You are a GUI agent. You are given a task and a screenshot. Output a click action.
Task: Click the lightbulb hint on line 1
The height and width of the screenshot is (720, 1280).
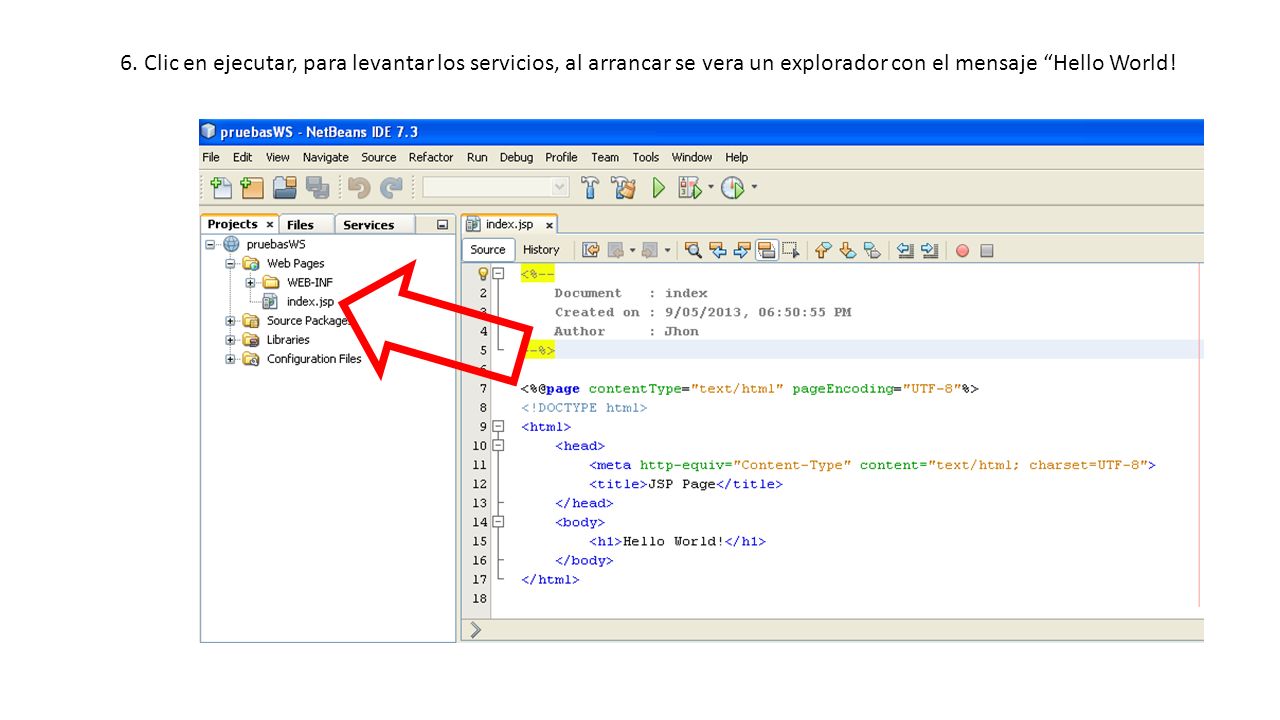point(482,273)
